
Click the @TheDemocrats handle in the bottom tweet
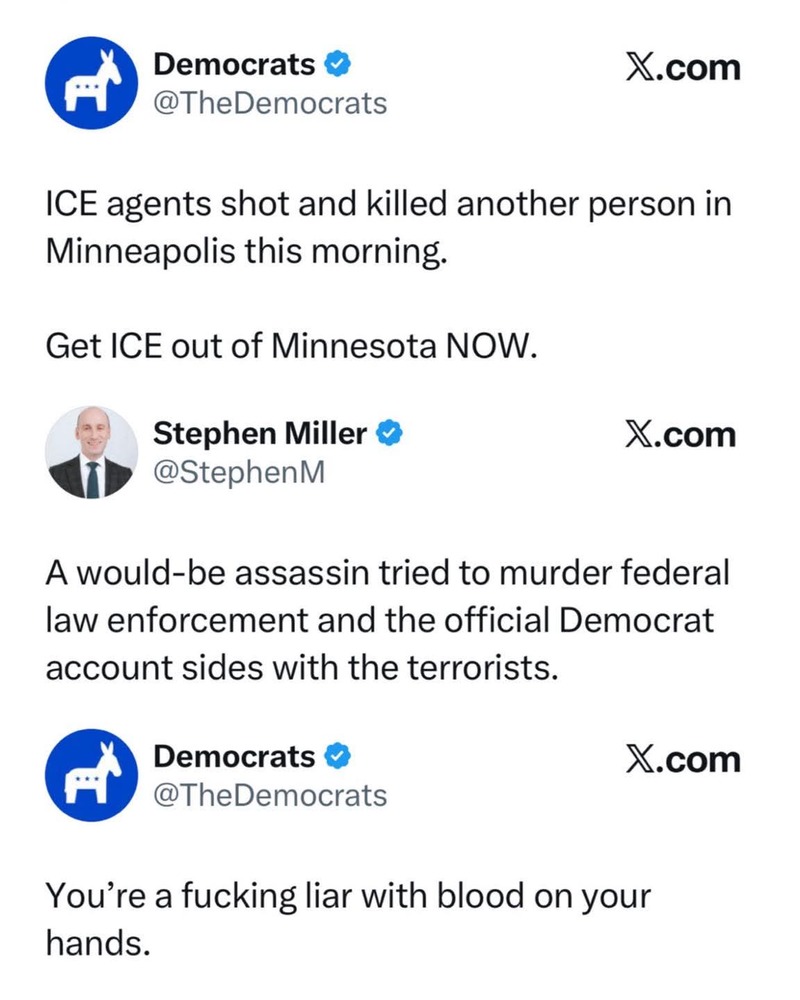pos(269,795)
